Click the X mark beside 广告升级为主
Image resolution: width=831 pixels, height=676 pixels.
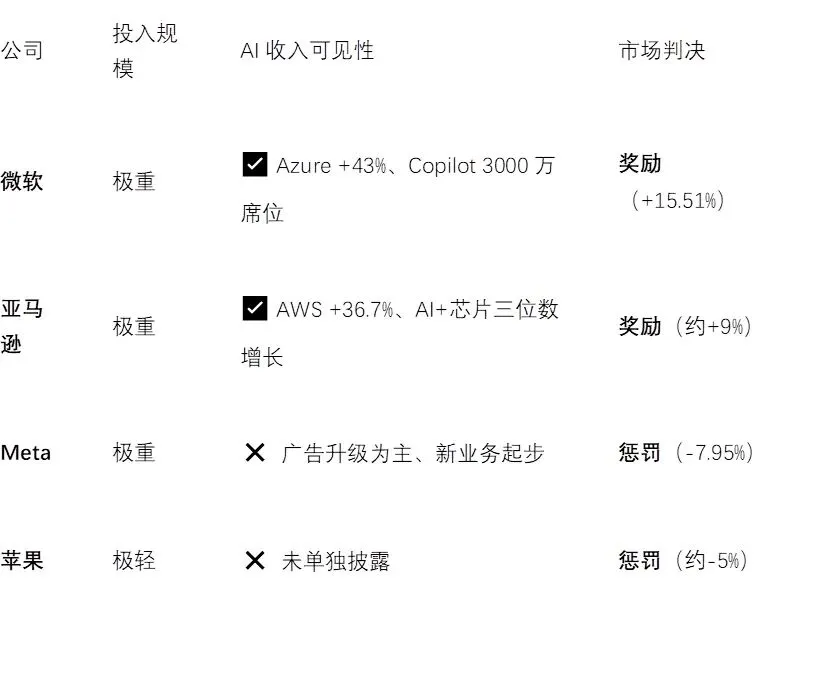(255, 453)
